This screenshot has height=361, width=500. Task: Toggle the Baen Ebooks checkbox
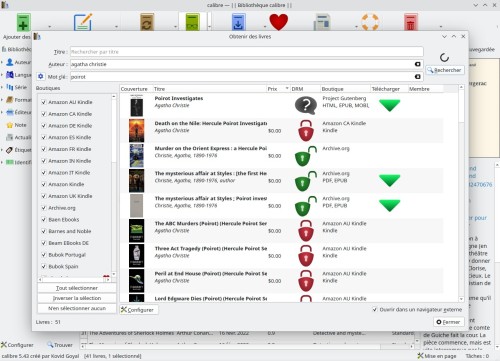[44, 219]
